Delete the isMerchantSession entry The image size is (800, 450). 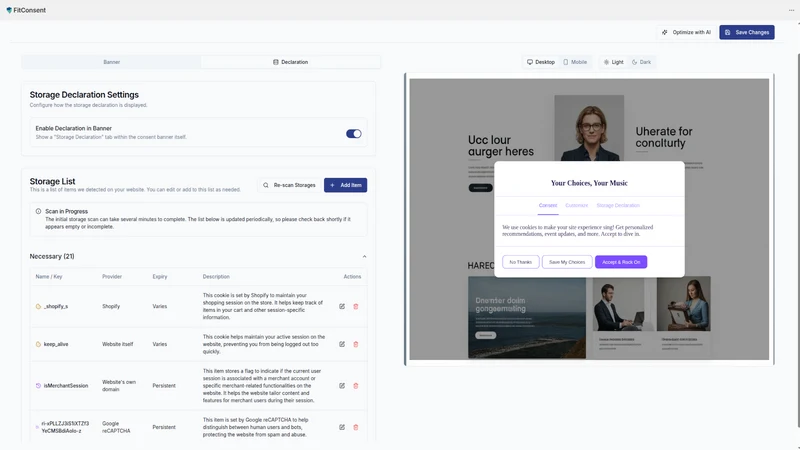coord(356,386)
